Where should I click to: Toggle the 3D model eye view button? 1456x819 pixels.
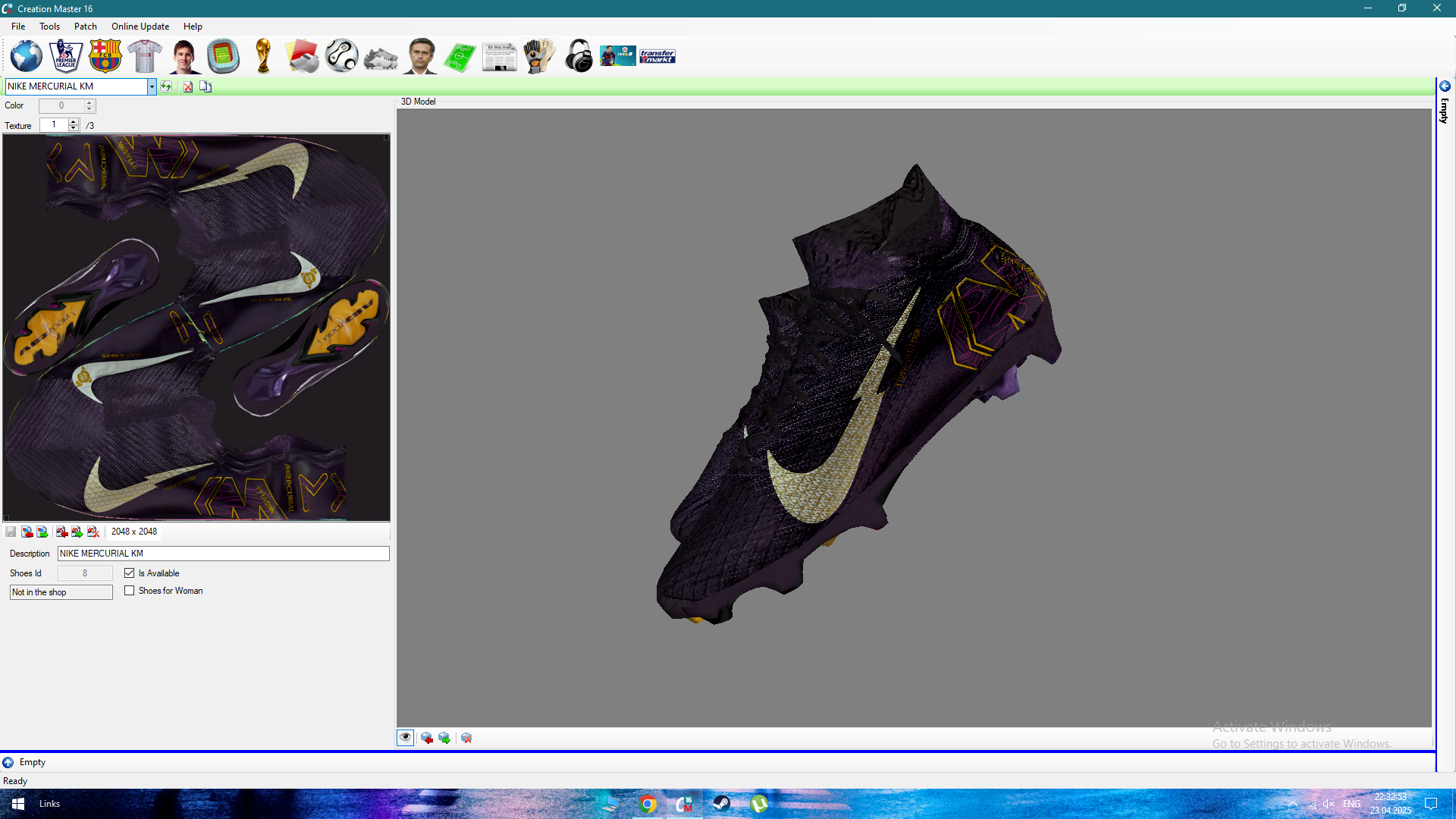[406, 738]
